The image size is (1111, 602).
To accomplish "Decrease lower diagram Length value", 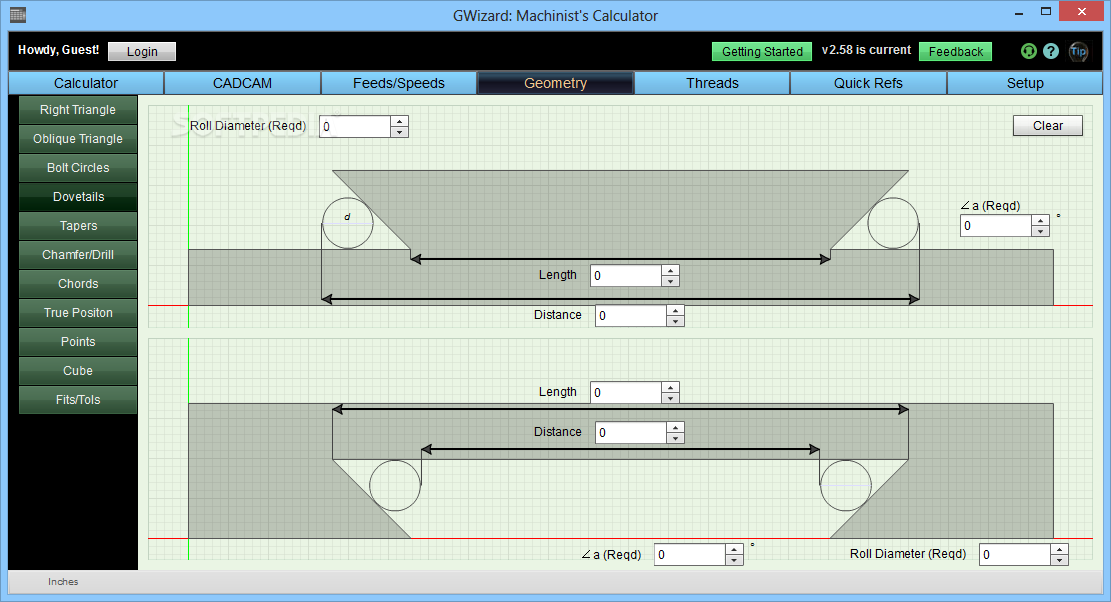I will tap(670, 398).
